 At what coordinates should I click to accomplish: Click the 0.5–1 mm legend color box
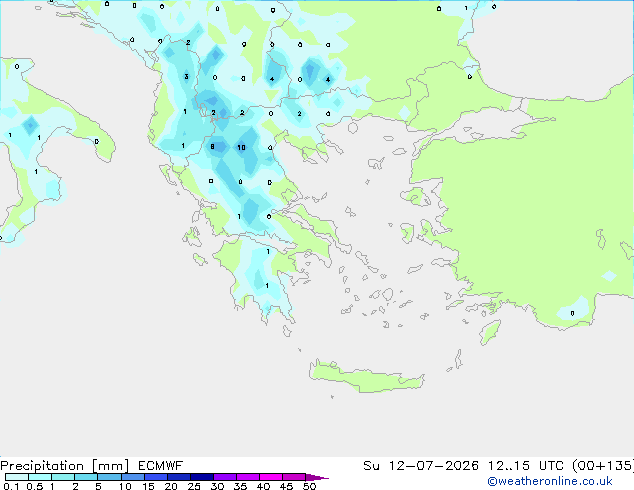(40, 477)
